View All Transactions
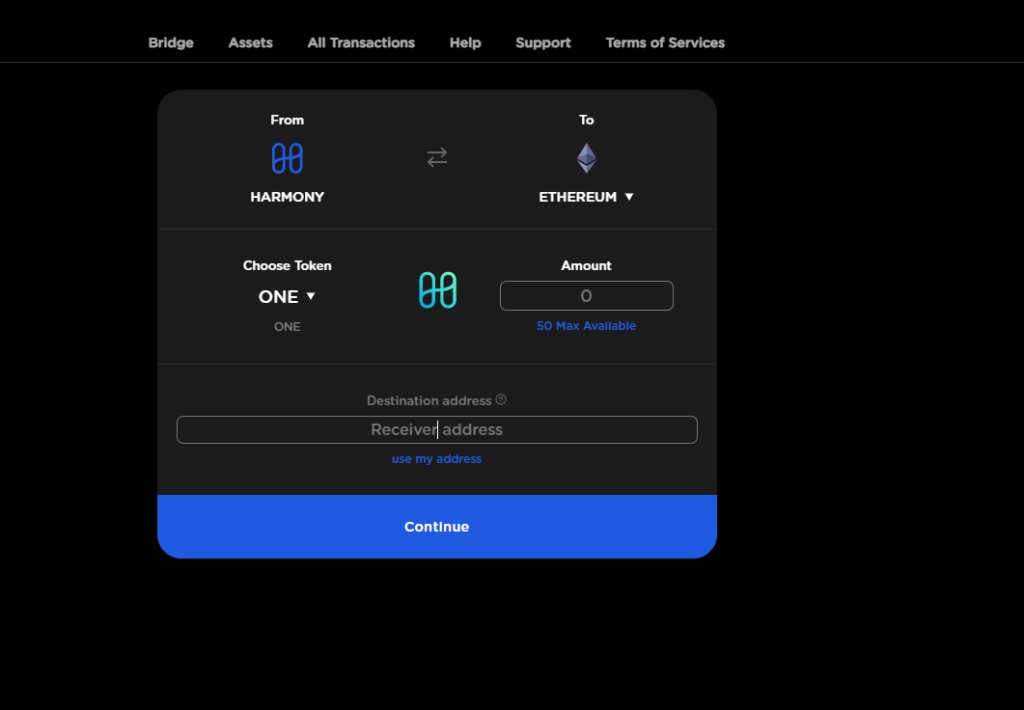 coord(361,42)
